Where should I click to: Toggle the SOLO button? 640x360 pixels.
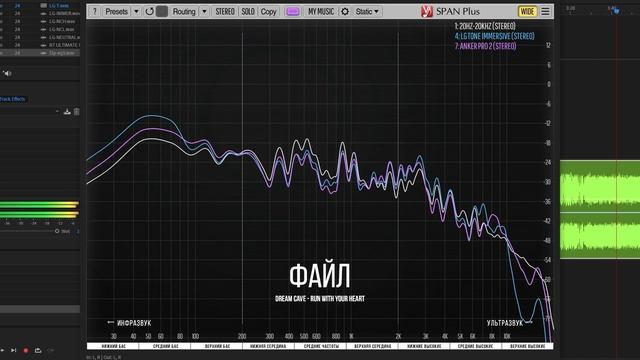click(248, 11)
